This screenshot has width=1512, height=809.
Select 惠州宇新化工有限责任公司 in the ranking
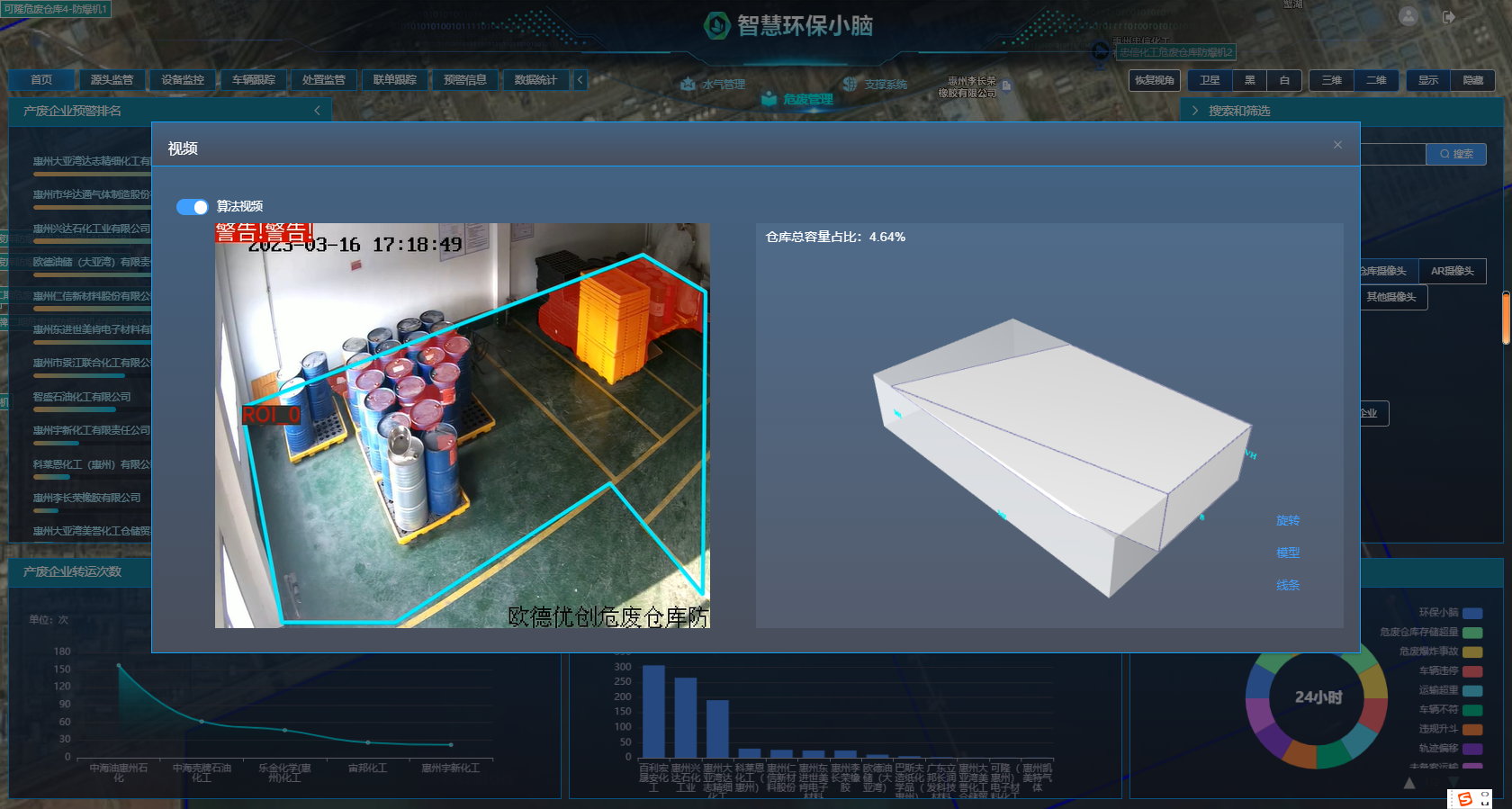pyautogui.click(x=92, y=430)
